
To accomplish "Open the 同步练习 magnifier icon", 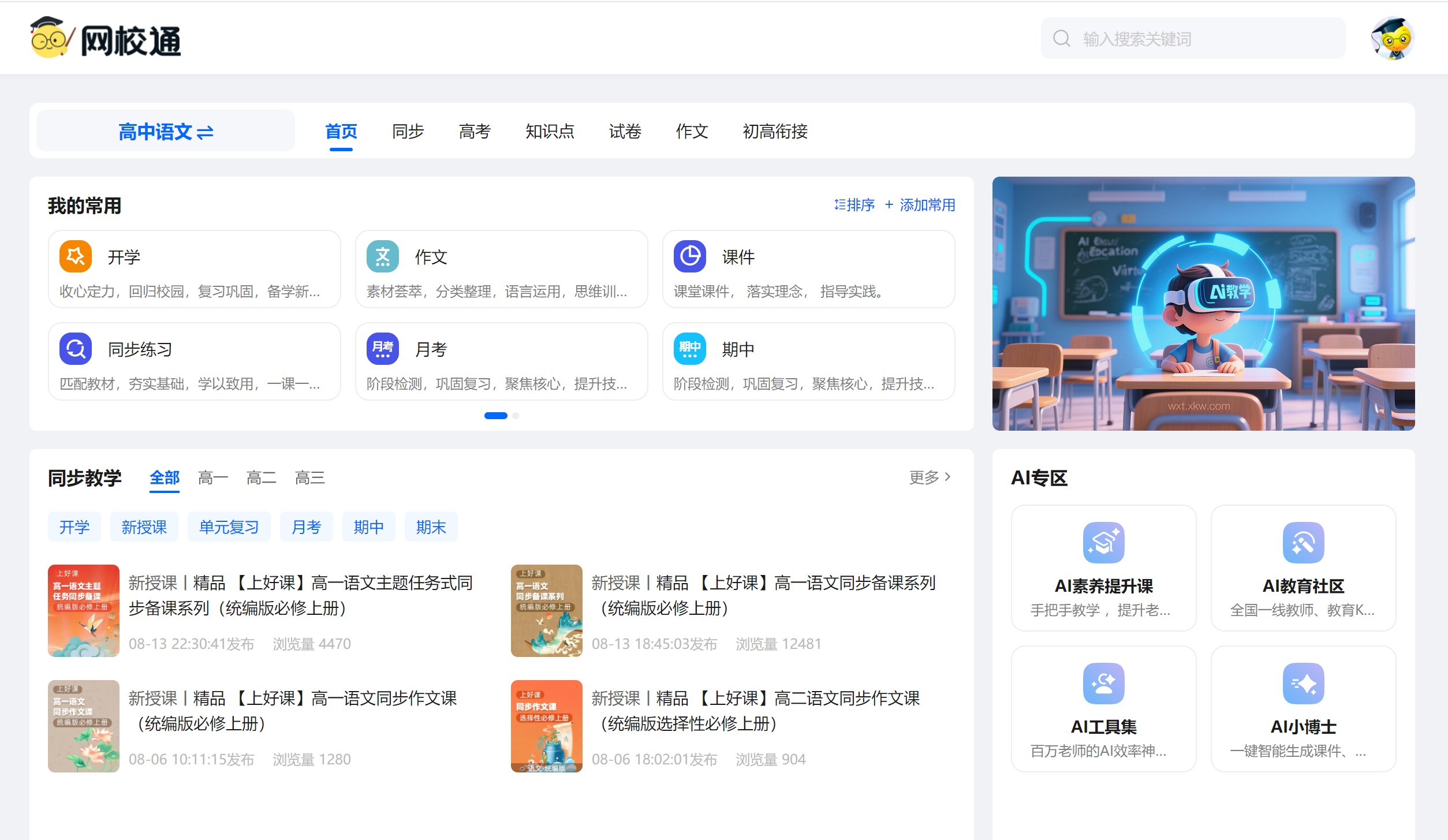I will click(76, 349).
